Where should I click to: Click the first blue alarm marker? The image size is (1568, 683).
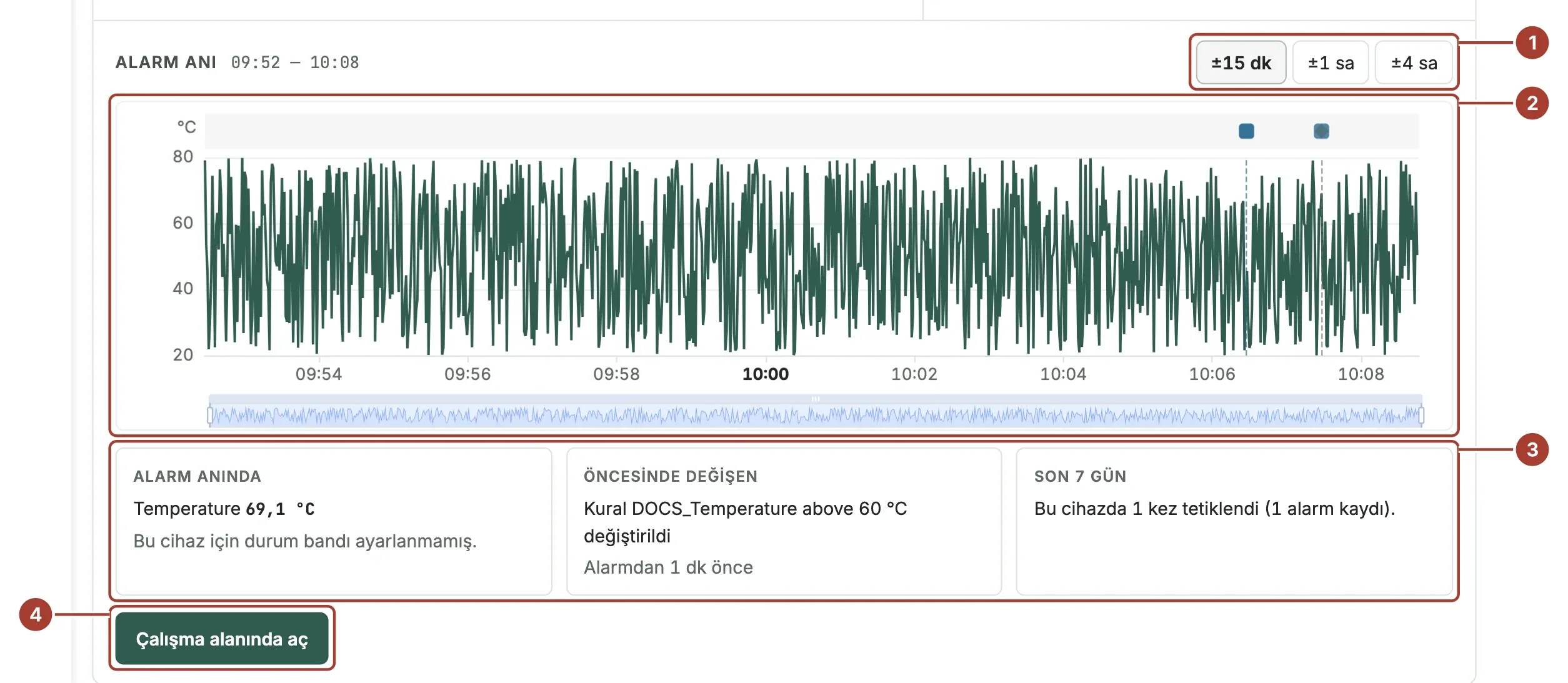(1246, 131)
